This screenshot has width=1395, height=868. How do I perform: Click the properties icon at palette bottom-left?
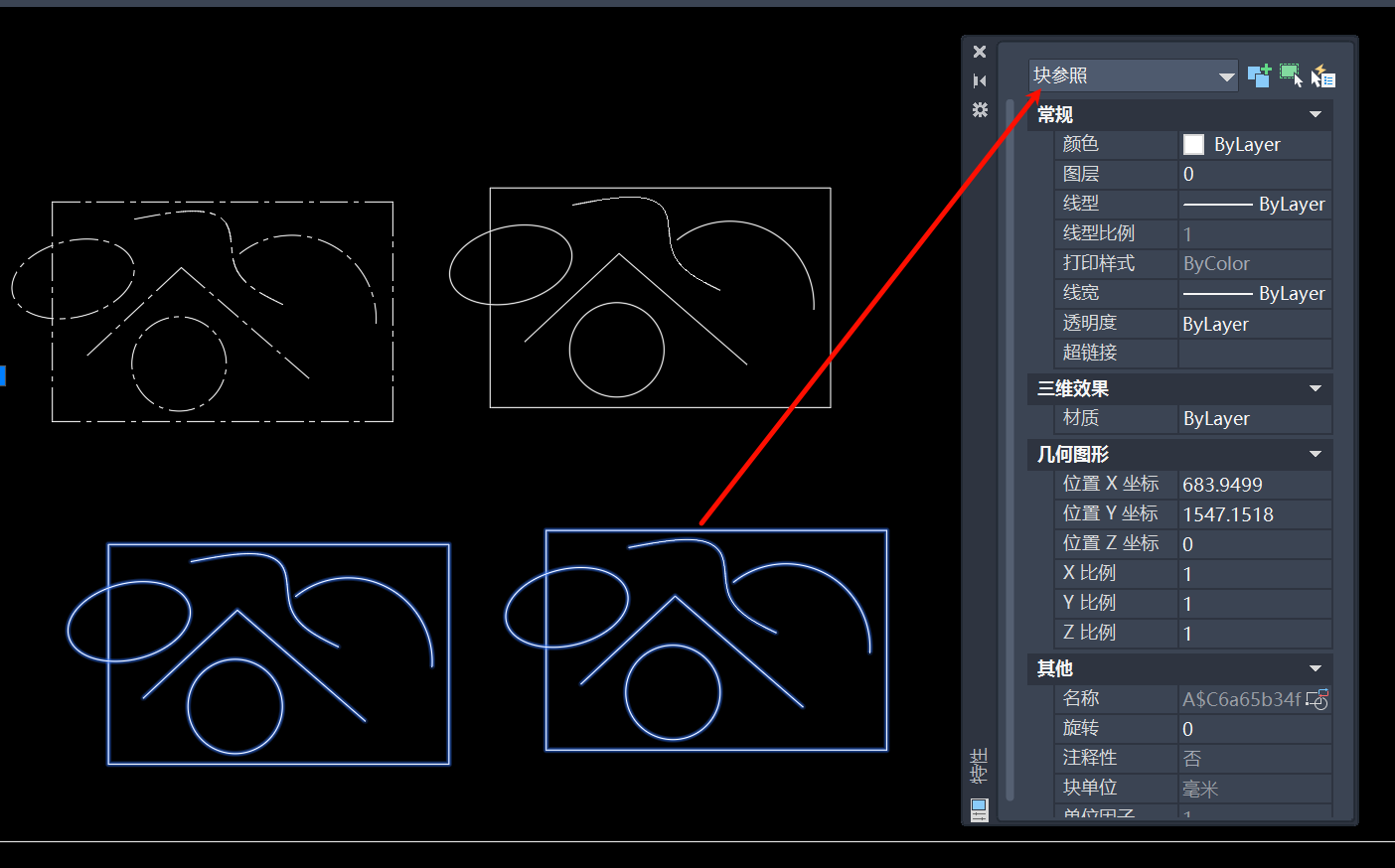tap(980, 809)
